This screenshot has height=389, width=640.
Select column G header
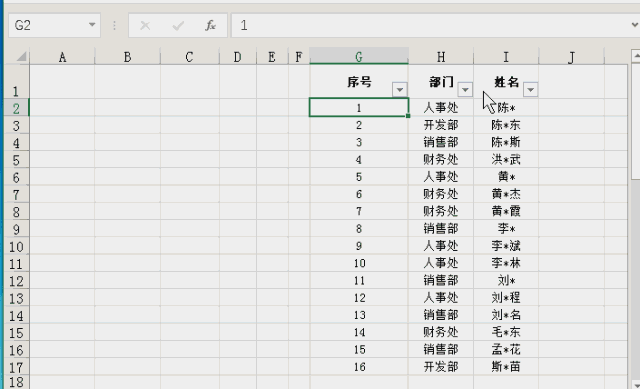point(359,57)
